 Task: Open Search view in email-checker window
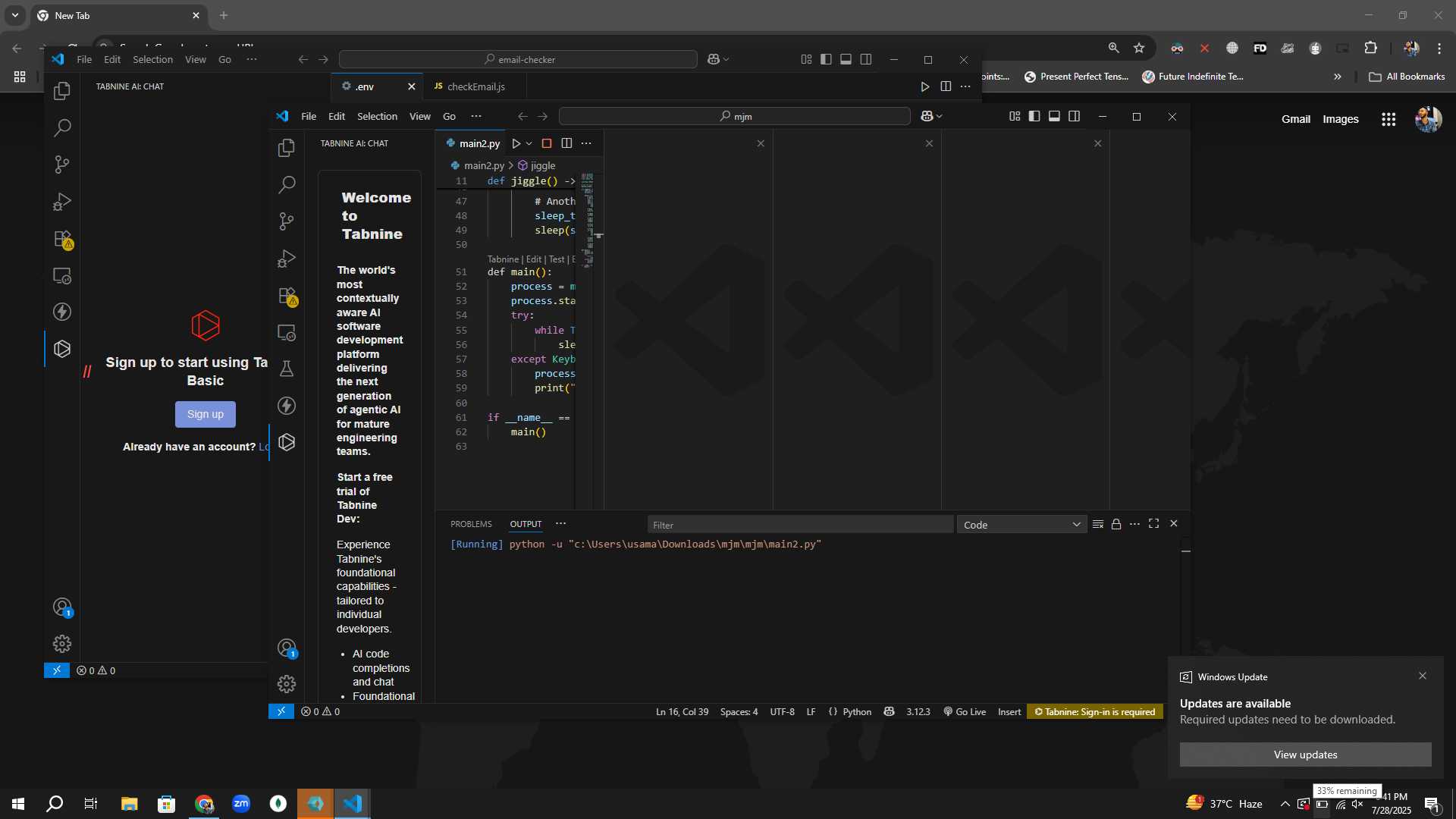tap(62, 127)
